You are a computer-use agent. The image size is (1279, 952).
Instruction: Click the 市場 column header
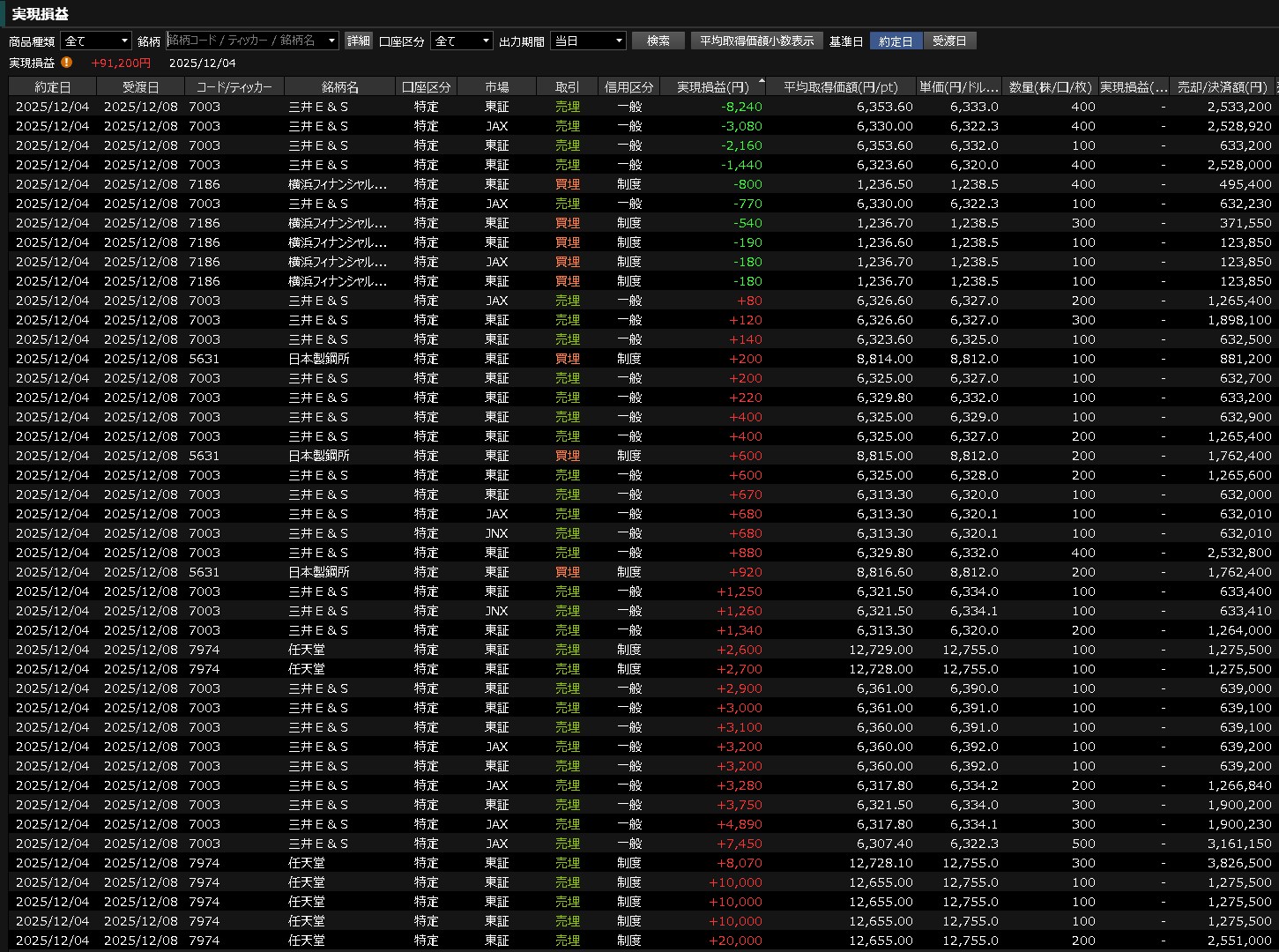pyautogui.click(x=496, y=87)
